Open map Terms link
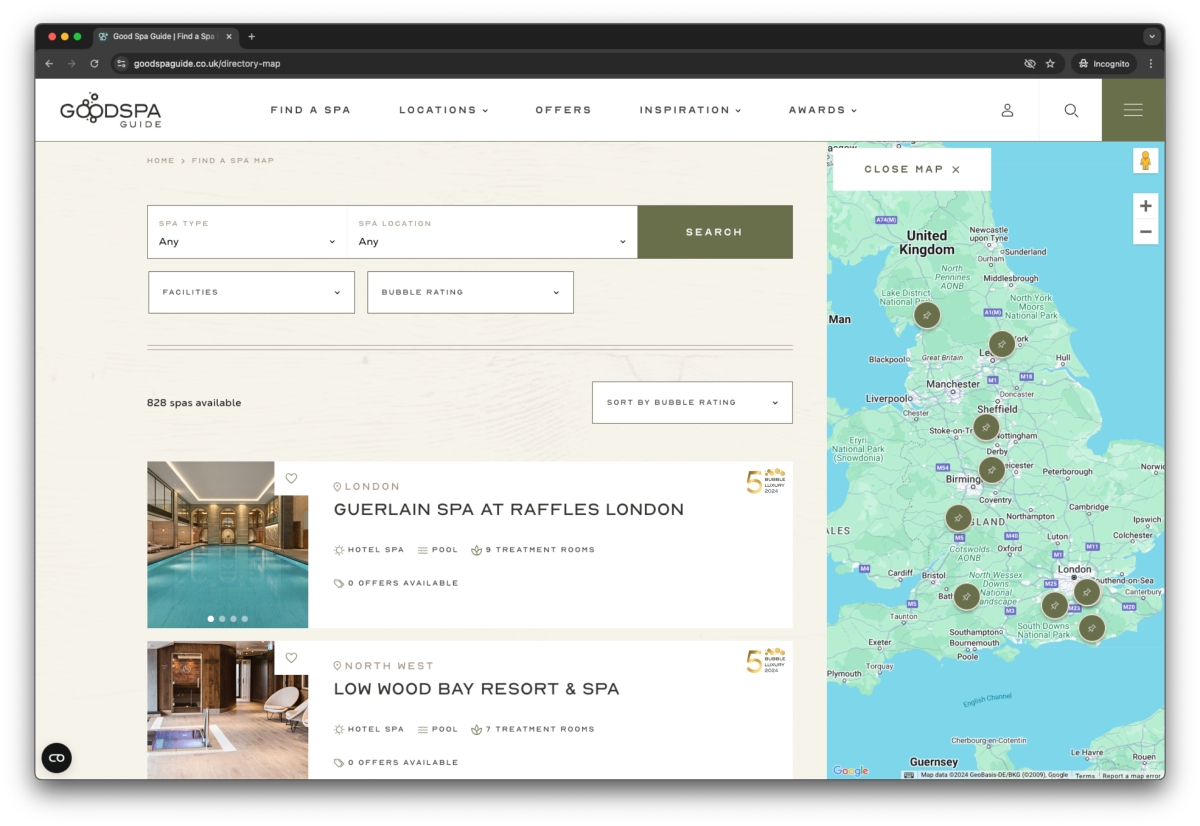1200x826 pixels. click(x=1085, y=775)
